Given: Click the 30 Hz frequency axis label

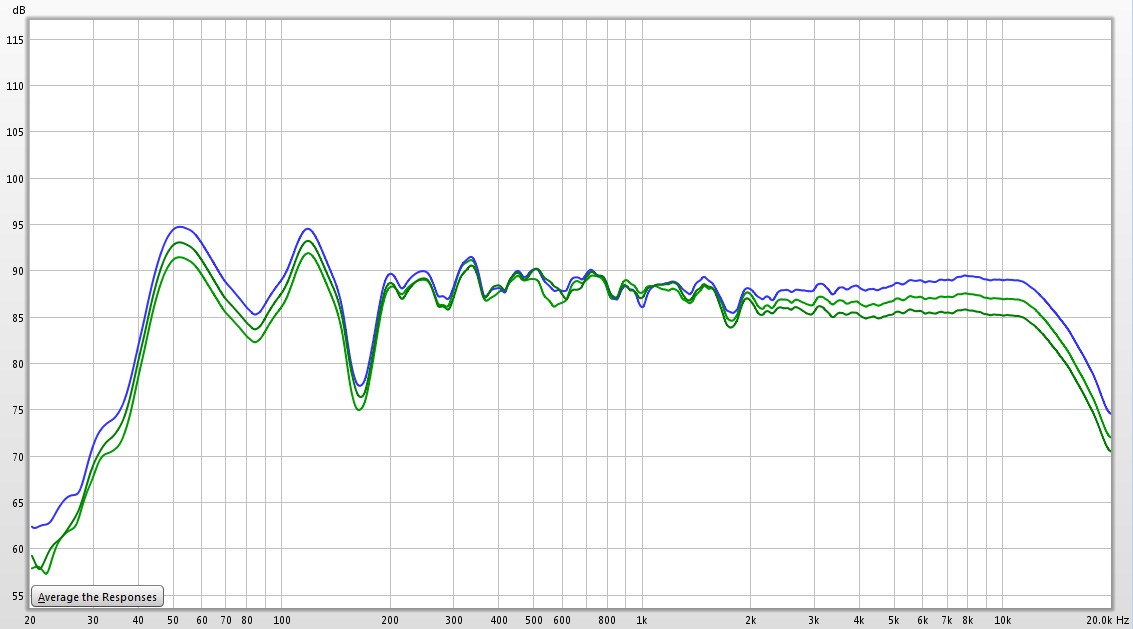Looking at the screenshot, I should 93,620.
